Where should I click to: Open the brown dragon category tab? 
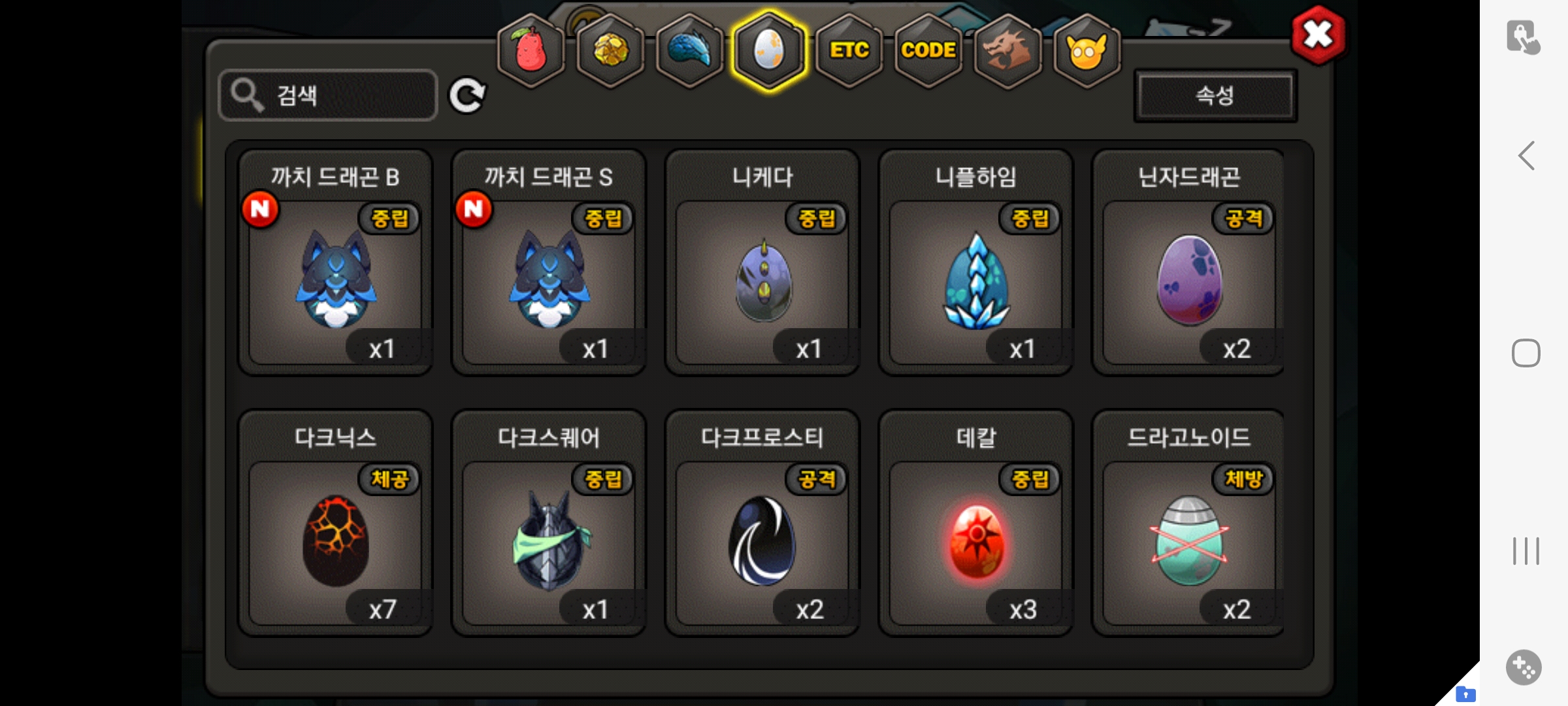coord(1008,51)
